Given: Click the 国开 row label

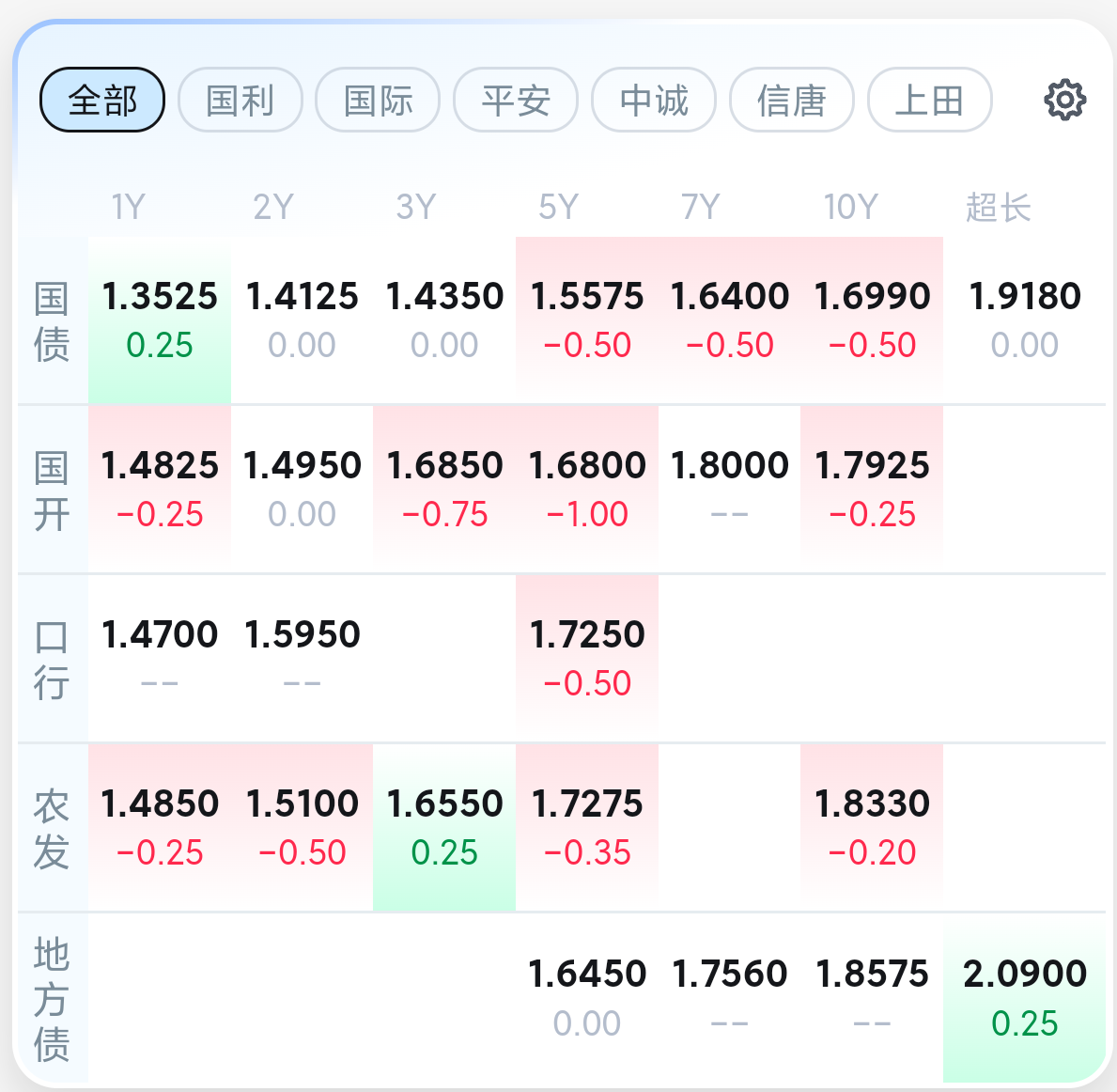Looking at the screenshot, I should (52, 490).
